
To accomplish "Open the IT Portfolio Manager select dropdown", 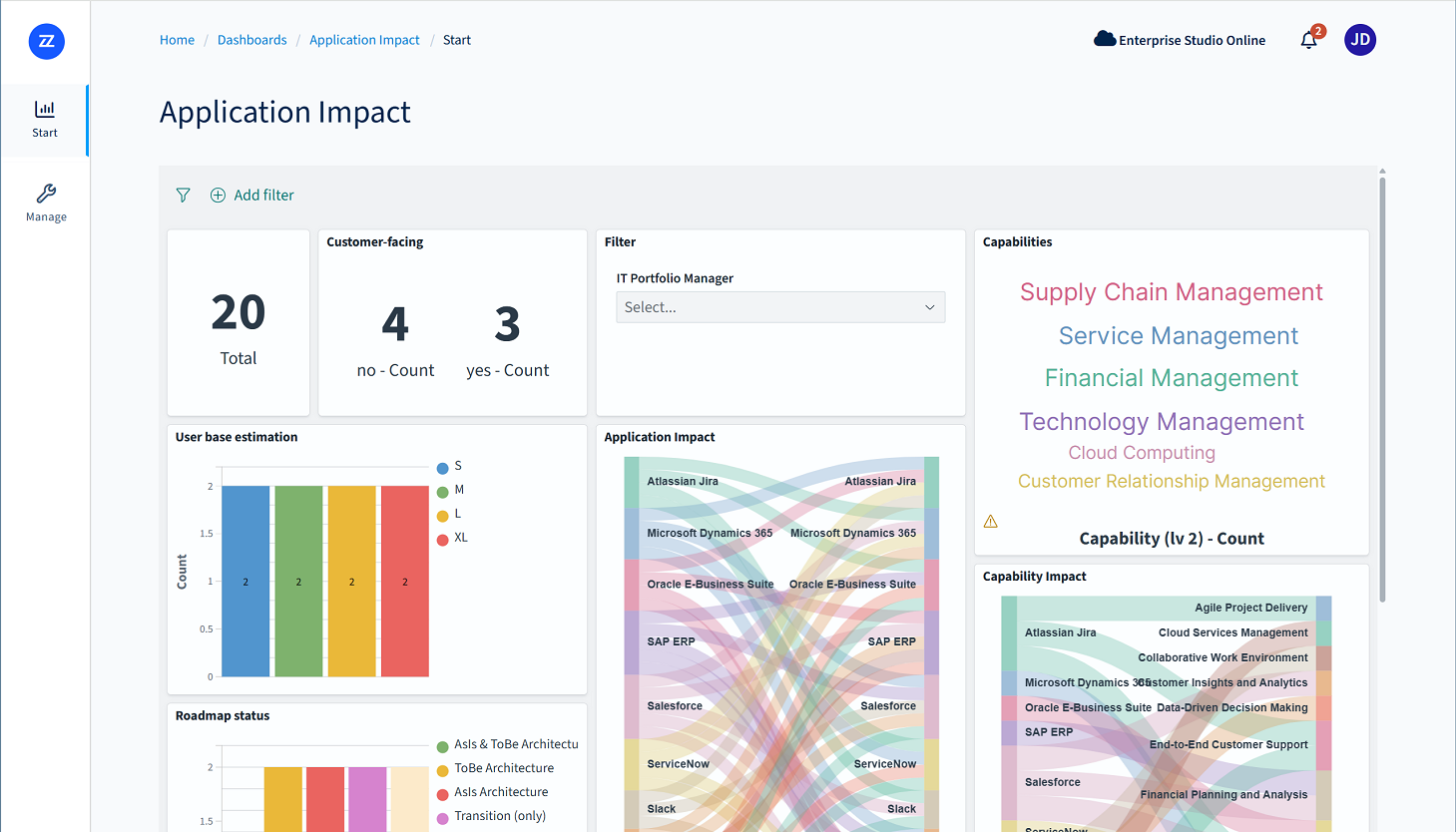I will (780, 307).
